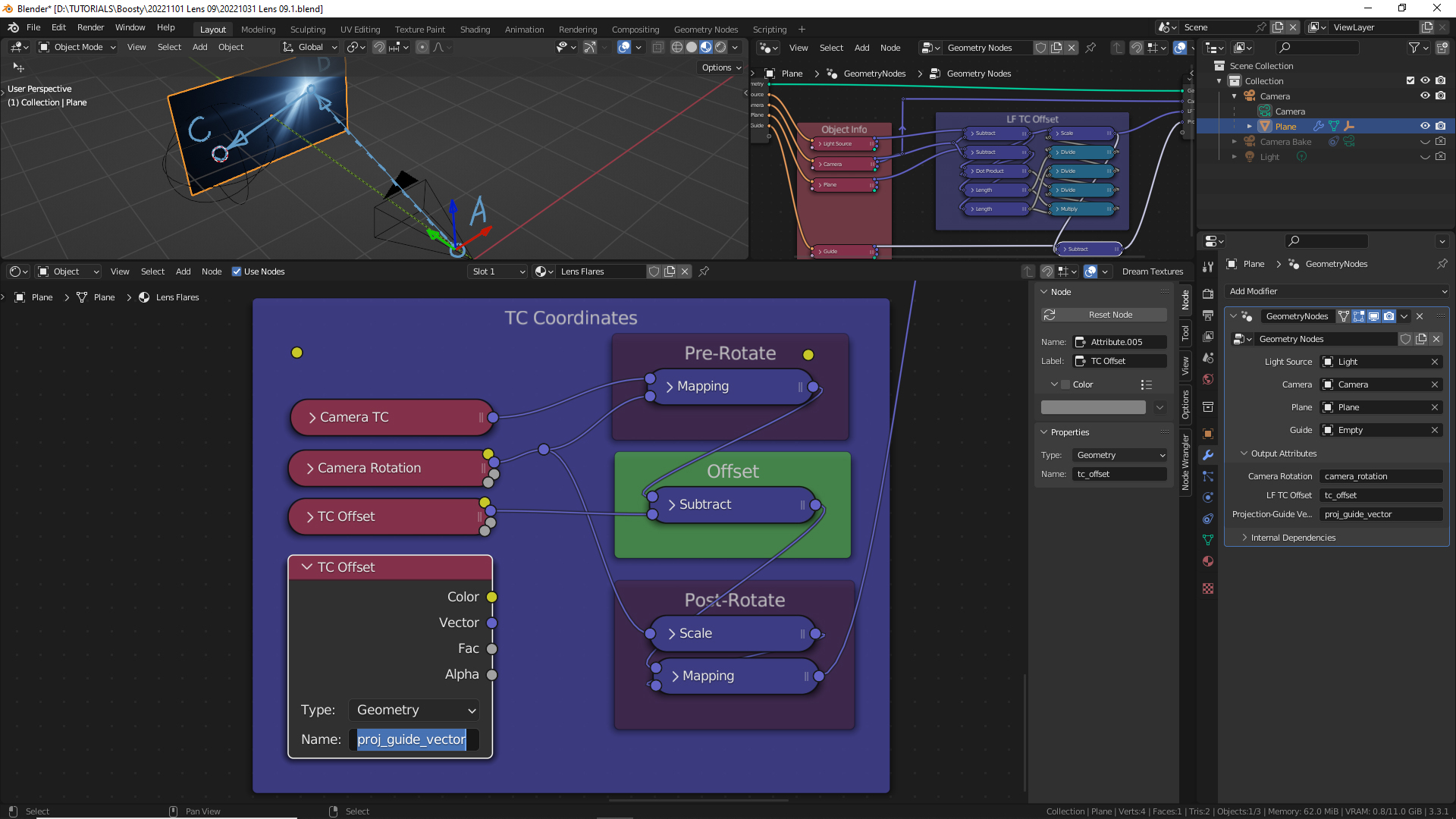The width and height of the screenshot is (1456, 819).
Task: Open the Physics properties tab icon
Action: (1208, 497)
